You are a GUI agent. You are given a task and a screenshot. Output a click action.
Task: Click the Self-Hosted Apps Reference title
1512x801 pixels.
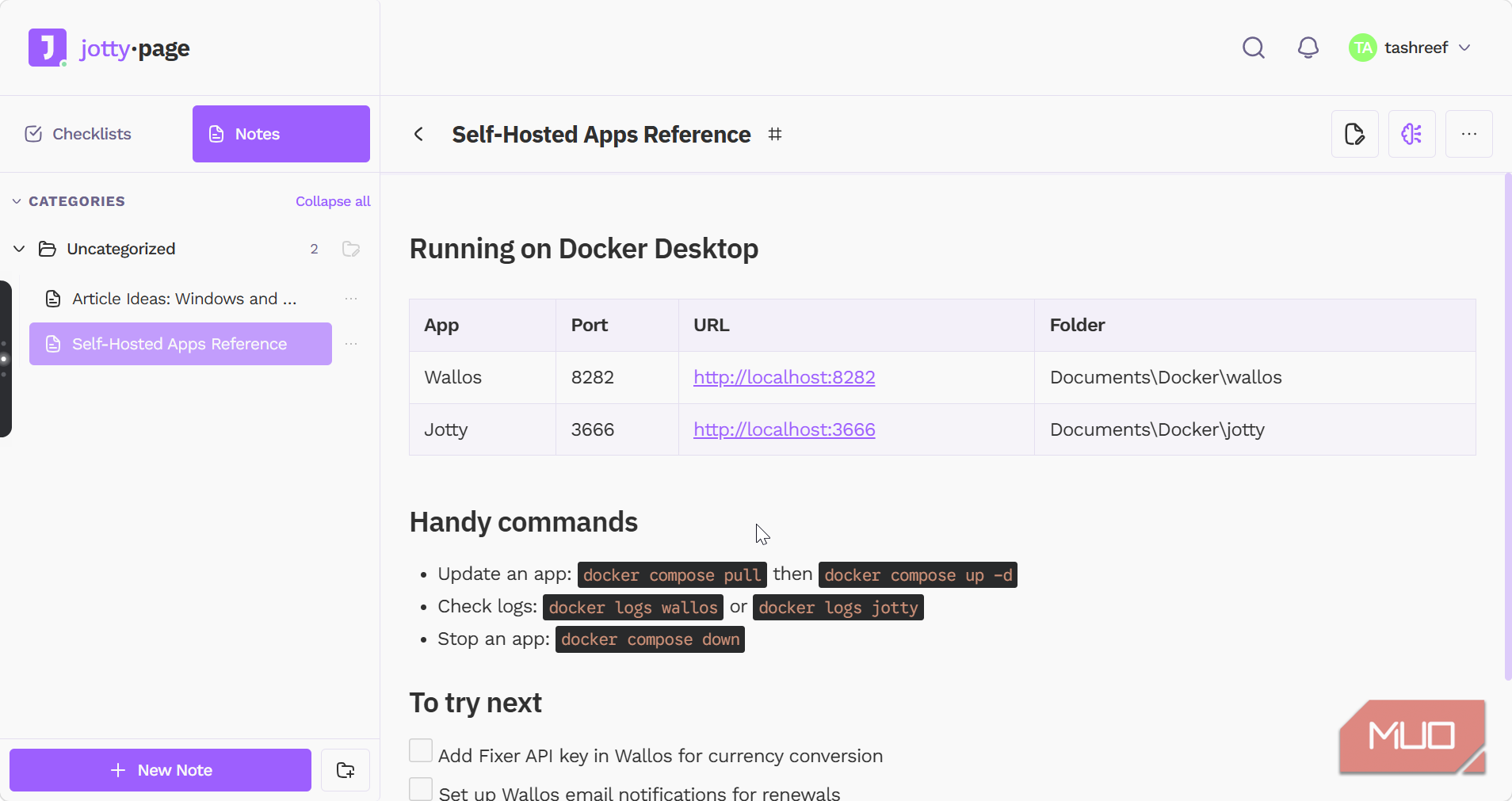(601, 135)
